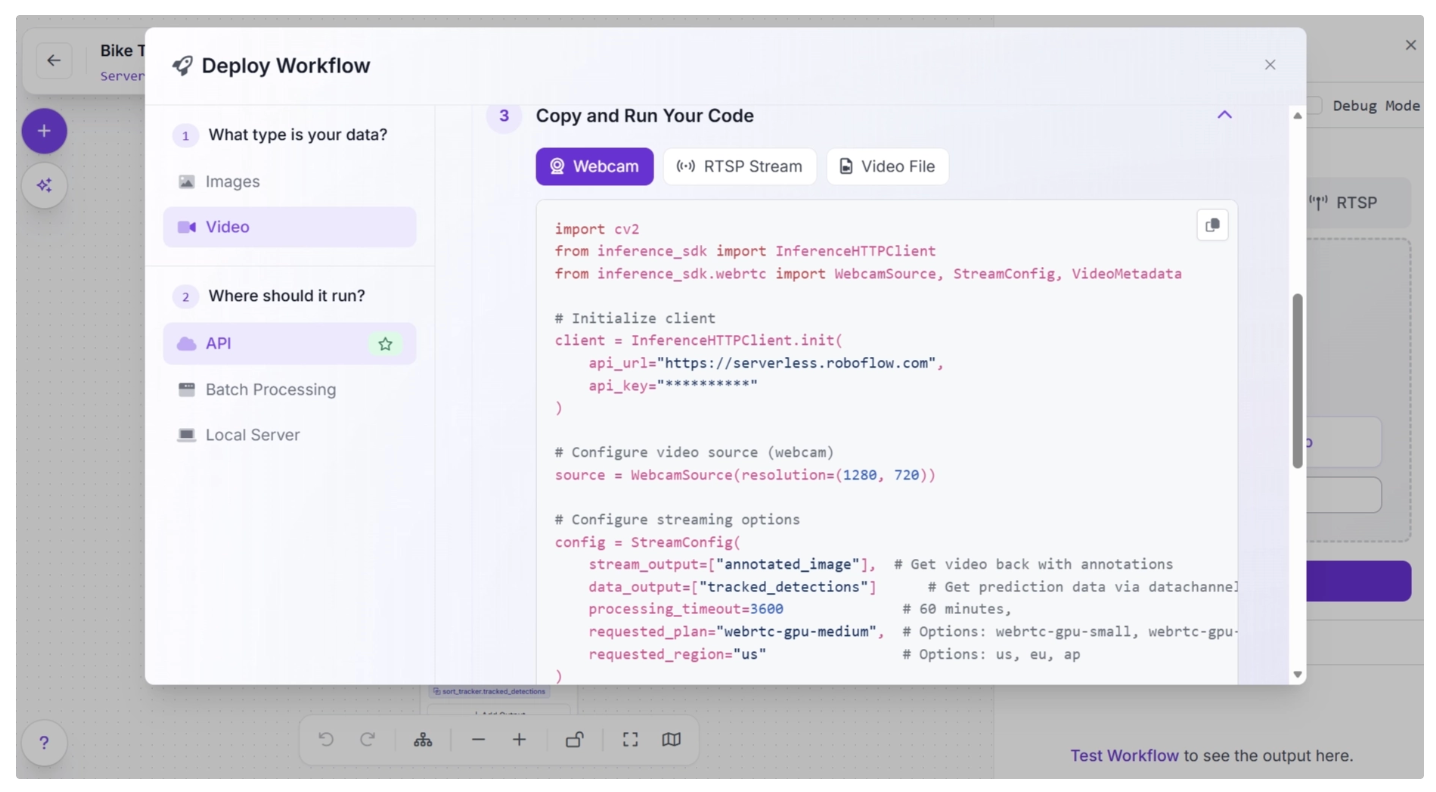Select Local Server option
Viewport: 1436px width, 792px height.
(290, 435)
